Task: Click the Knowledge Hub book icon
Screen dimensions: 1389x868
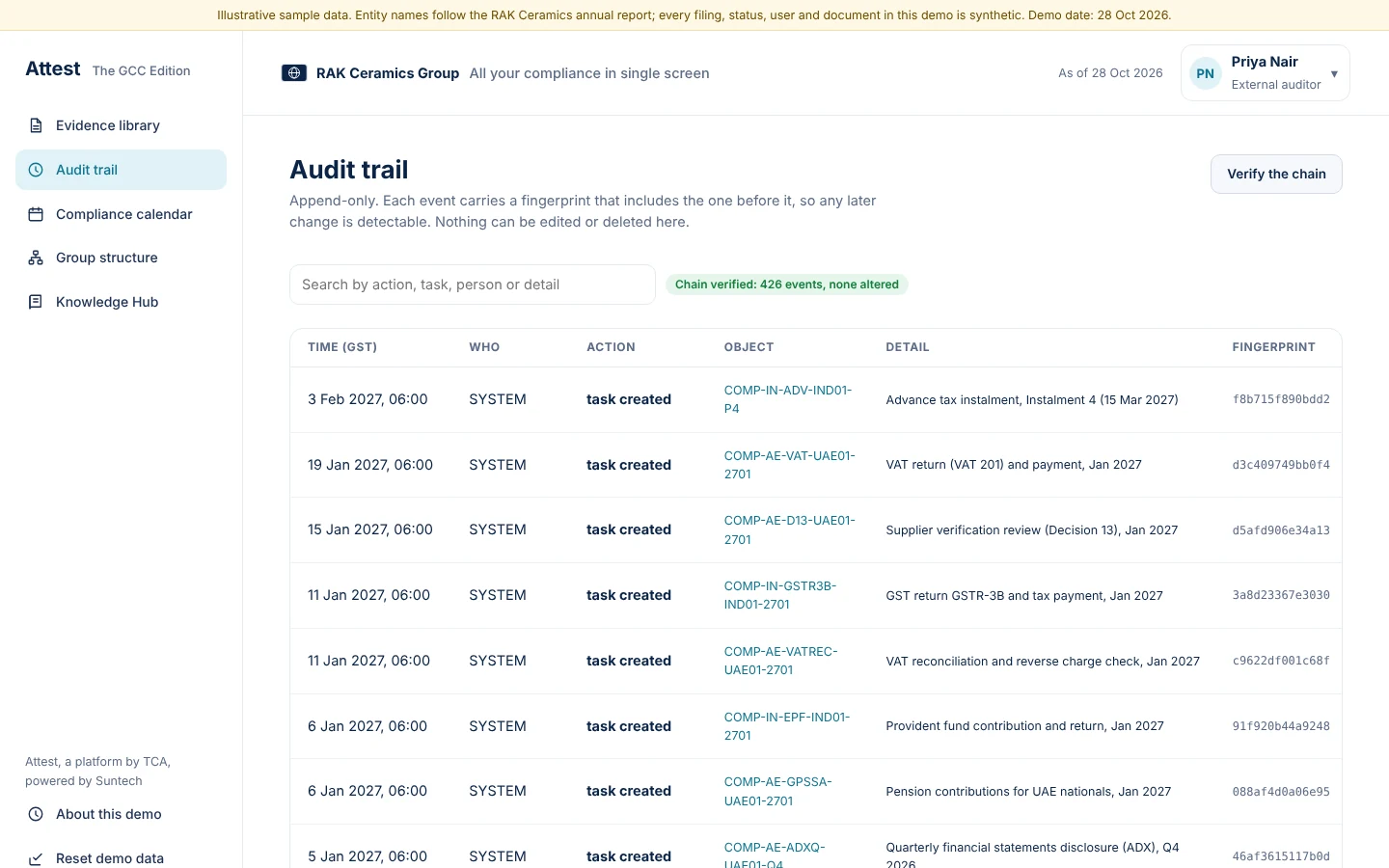Action: pos(36,302)
